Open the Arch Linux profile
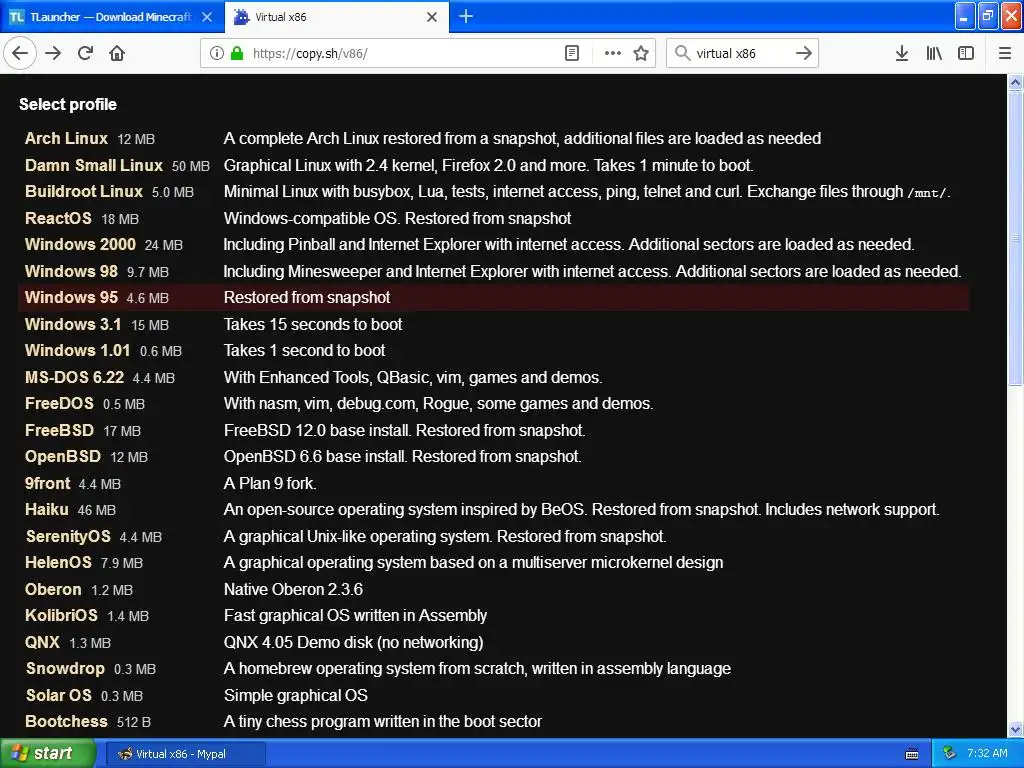Image resolution: width=1024 pixels, height=768 pixels. [66, 138]
